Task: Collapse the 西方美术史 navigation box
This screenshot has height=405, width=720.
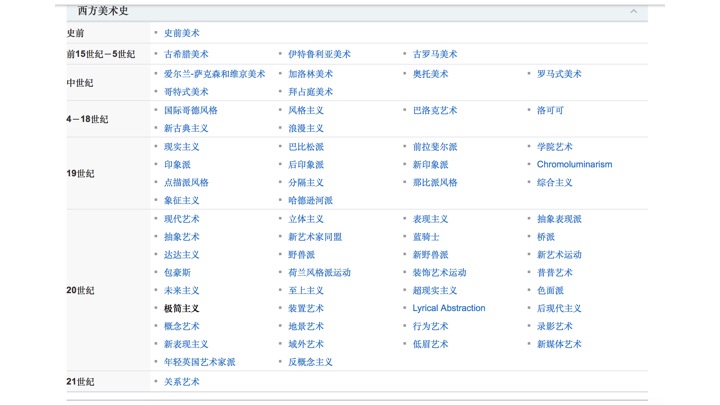Action: click(634, 11)
